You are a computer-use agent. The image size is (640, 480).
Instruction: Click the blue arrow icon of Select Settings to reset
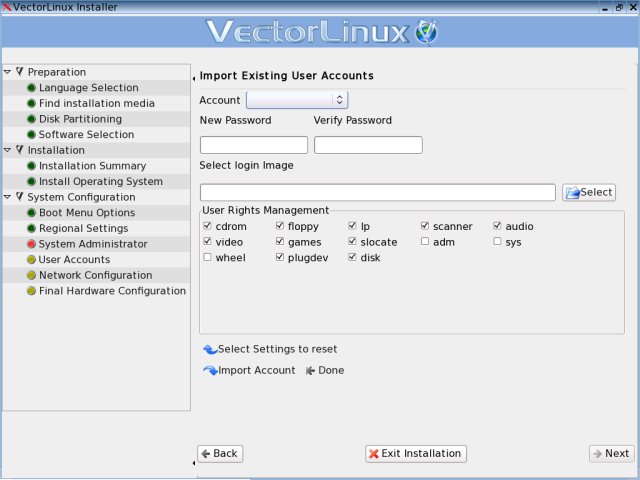[210, 349]
